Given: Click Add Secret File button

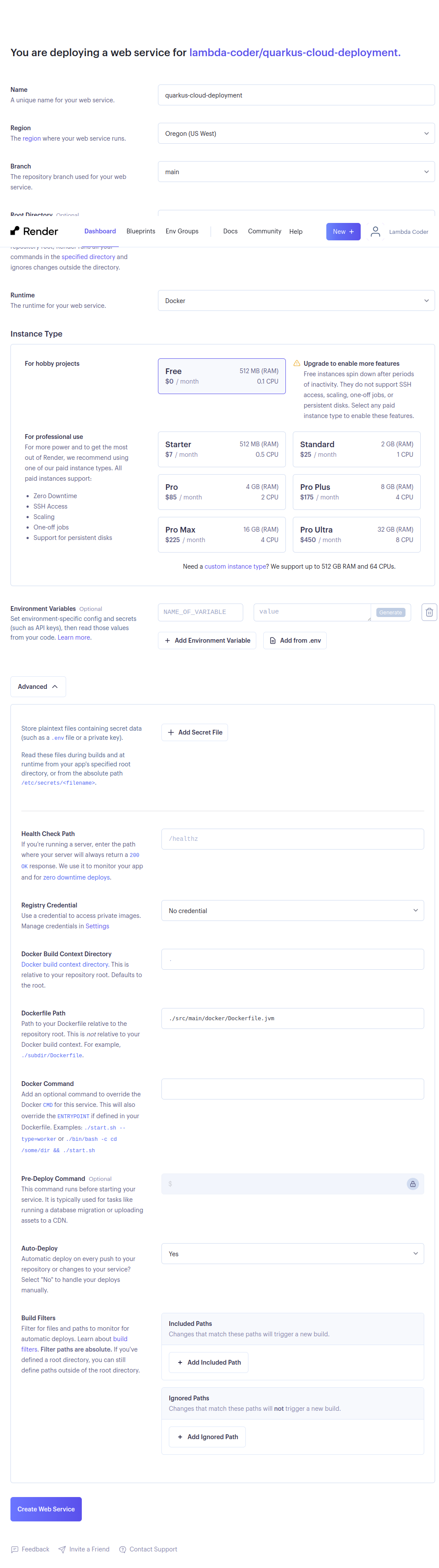Looking at the screenshot, I should (x=194, y=732).
